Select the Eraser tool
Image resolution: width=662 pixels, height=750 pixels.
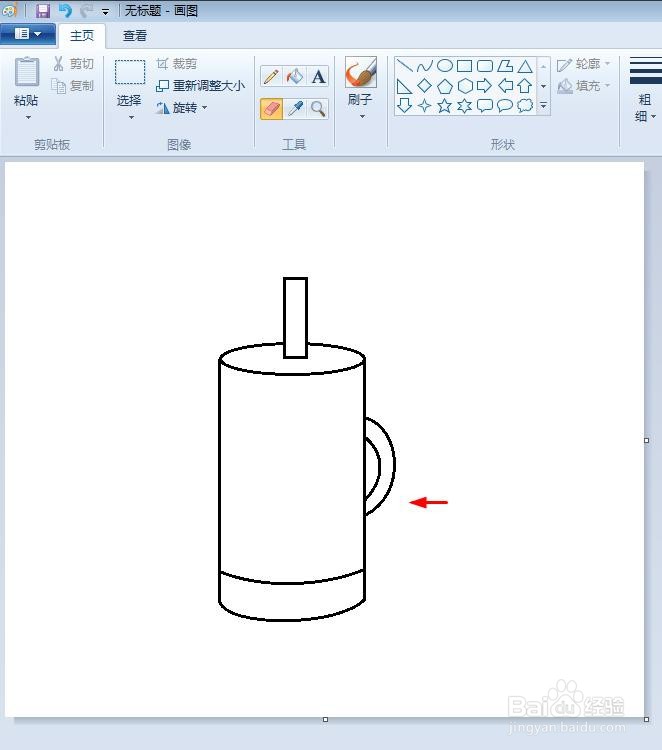(x=271, y=109)
